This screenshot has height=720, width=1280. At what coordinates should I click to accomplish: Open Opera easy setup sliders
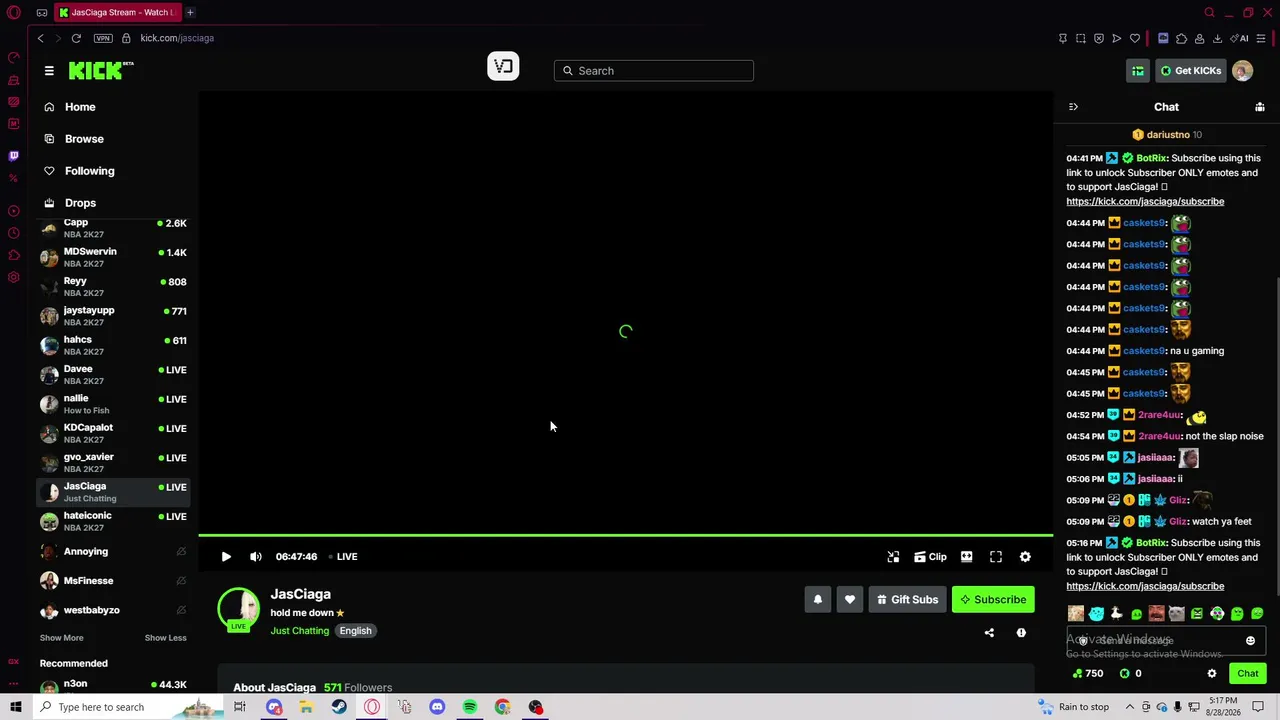pyautogui.click(x=1261, y=39)
